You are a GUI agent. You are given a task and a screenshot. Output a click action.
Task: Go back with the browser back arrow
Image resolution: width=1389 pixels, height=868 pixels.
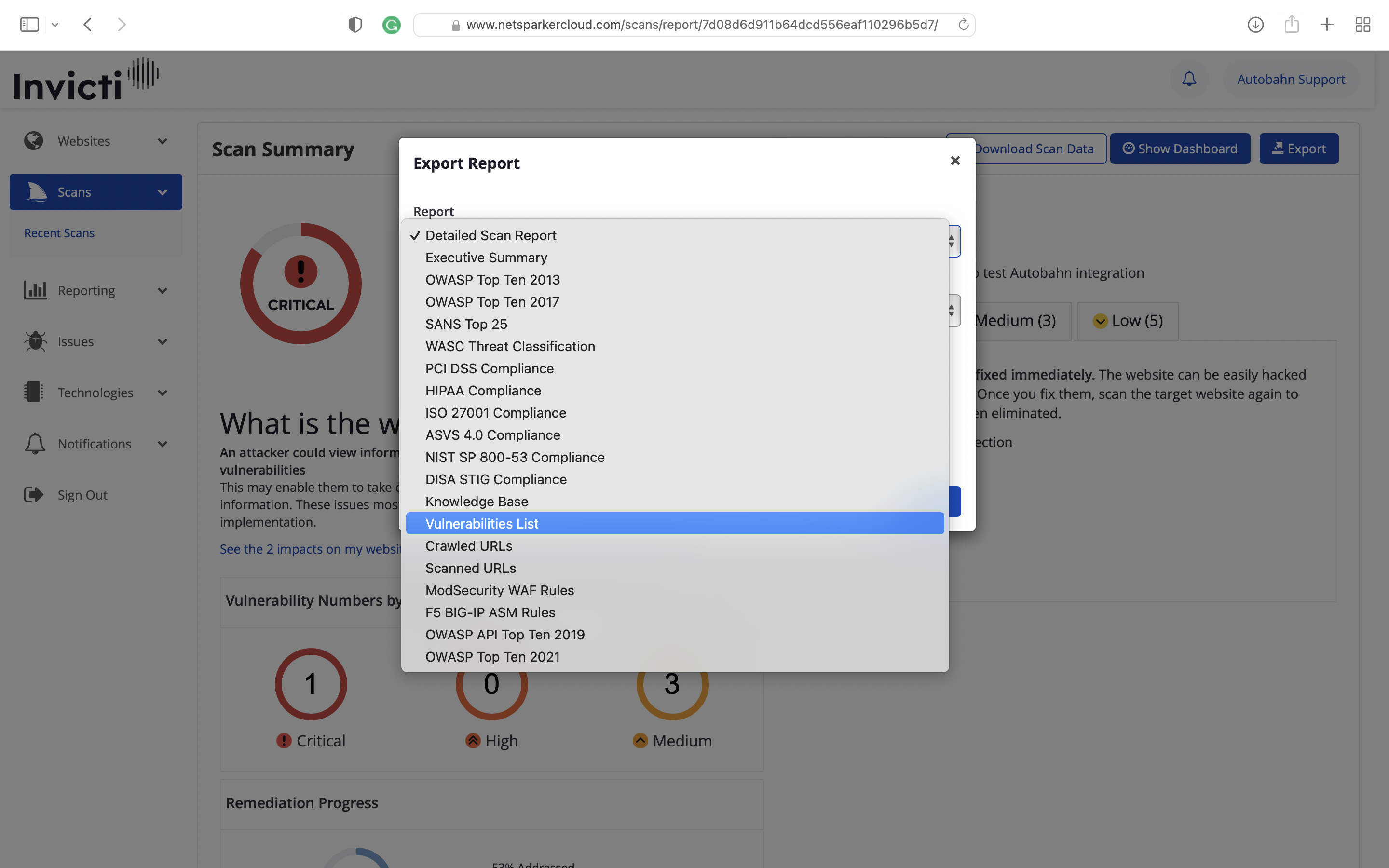click(x=88, y=25)
